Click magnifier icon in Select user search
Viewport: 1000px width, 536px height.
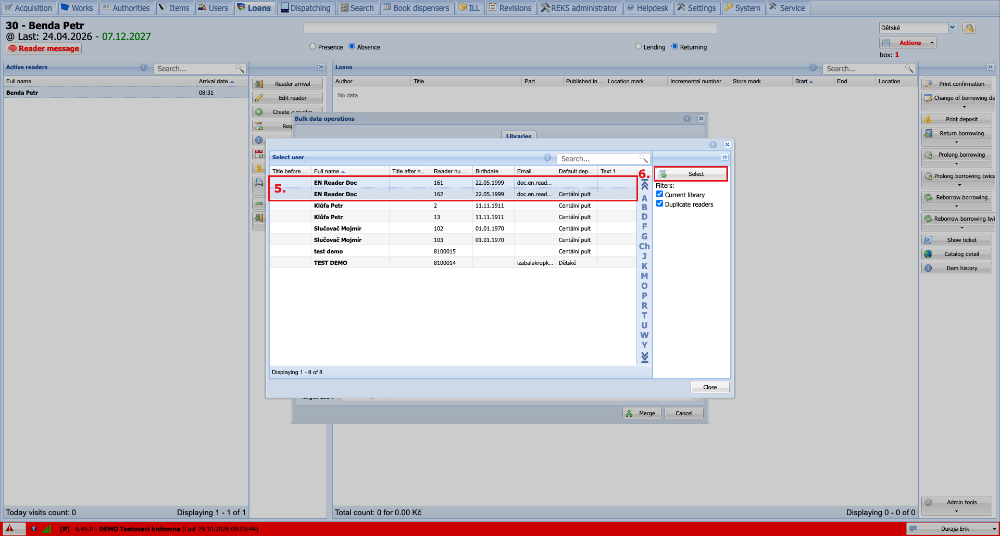coord(644,158)
